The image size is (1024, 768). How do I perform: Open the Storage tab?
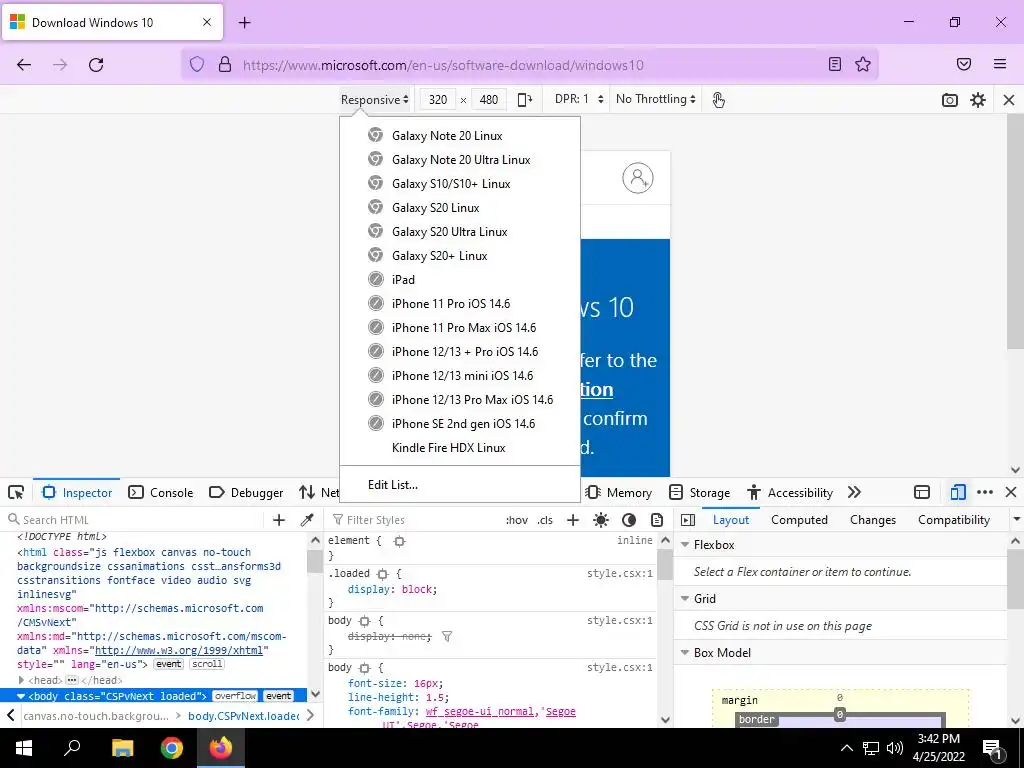tap(699, 492)
